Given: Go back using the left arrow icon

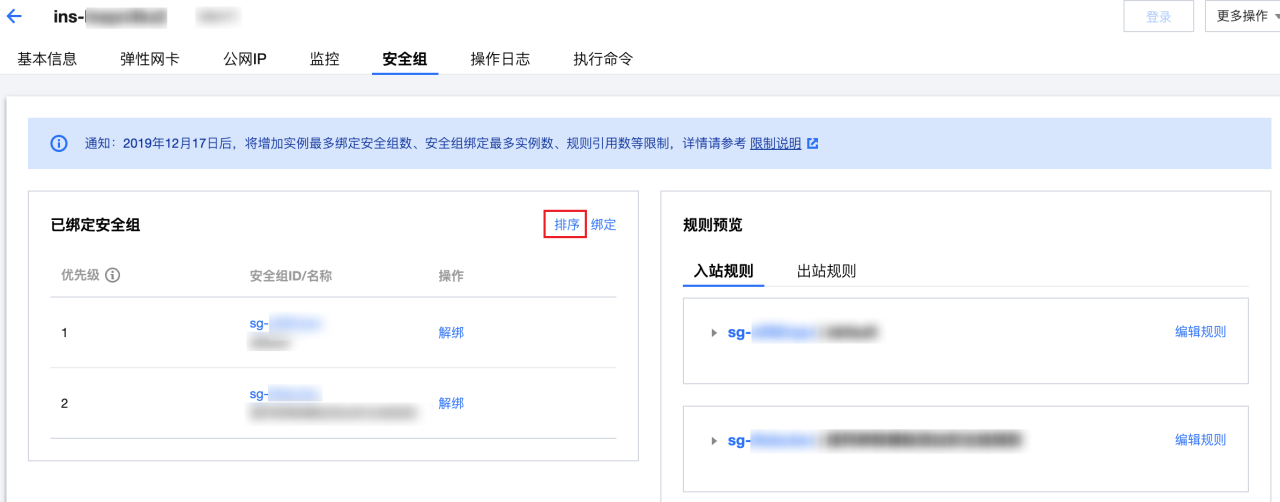Looking at the screenshot, I should [14, 17].
